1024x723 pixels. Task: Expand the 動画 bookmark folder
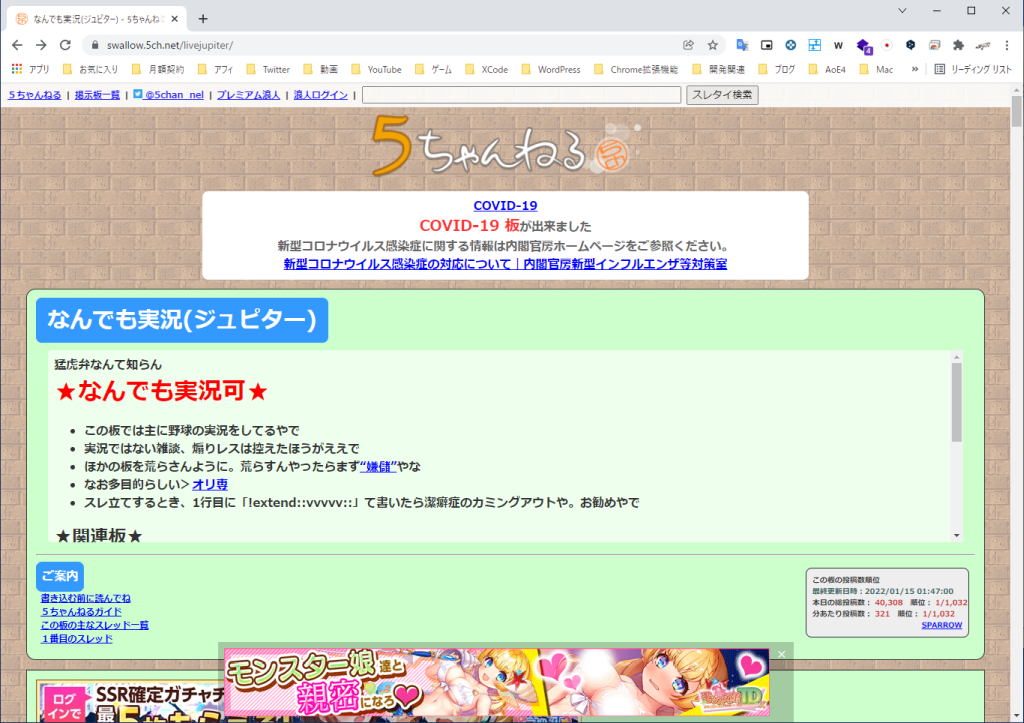pyautogui.click(x=321, y=69)
